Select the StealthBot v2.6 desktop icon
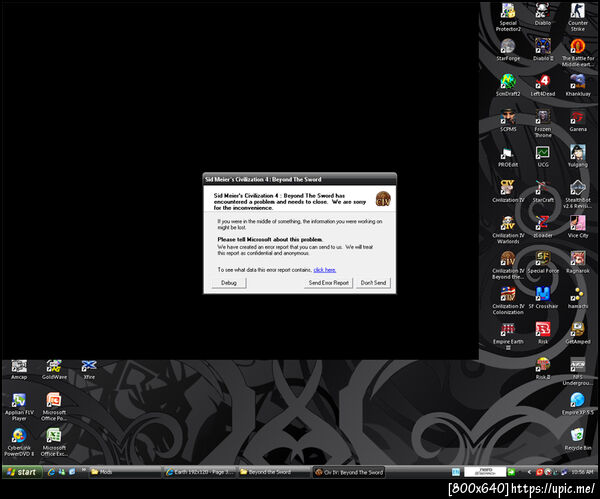Screen dimensions: 600x499 [x=577, y=194]
